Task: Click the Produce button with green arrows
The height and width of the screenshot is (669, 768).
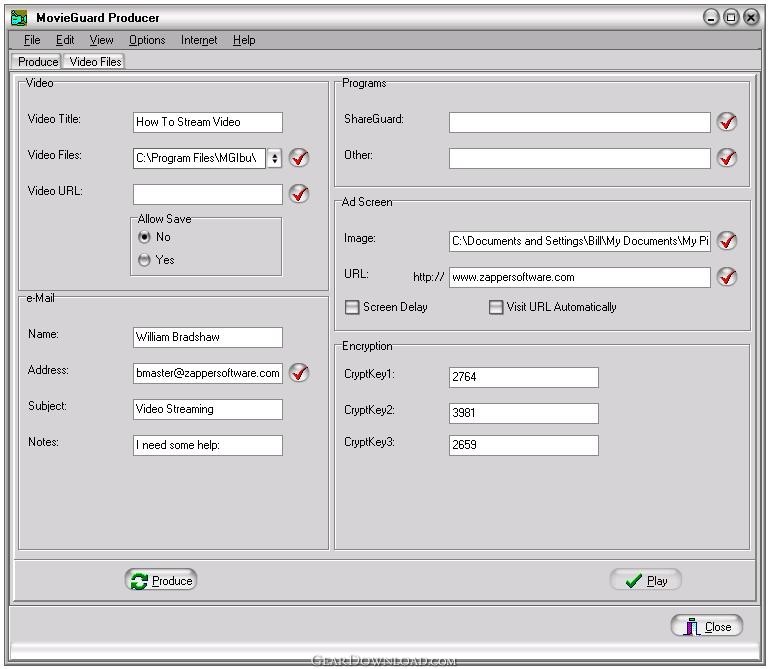Action: point(161,580)
